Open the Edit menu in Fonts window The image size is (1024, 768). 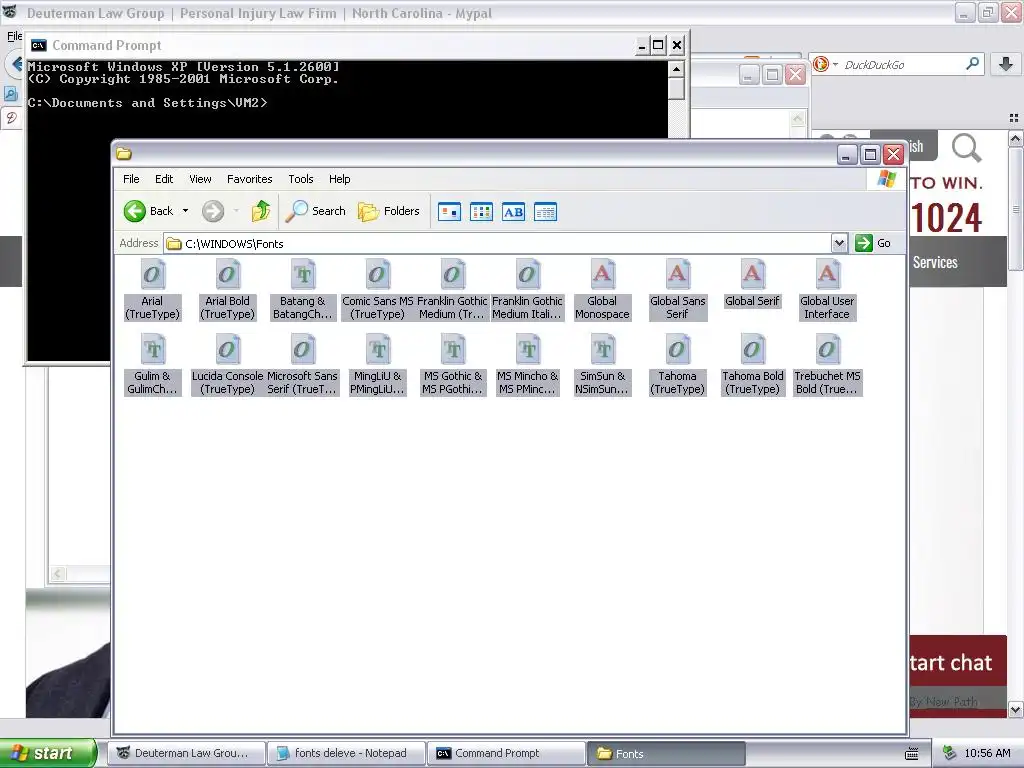(x=164, y=179)
